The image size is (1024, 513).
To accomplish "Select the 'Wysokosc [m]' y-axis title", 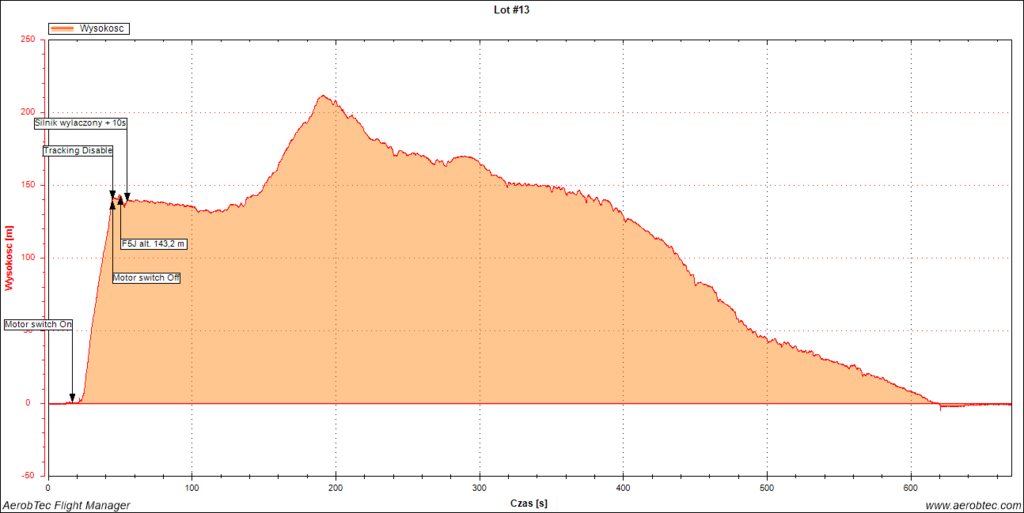I will (x=9, y=257).
